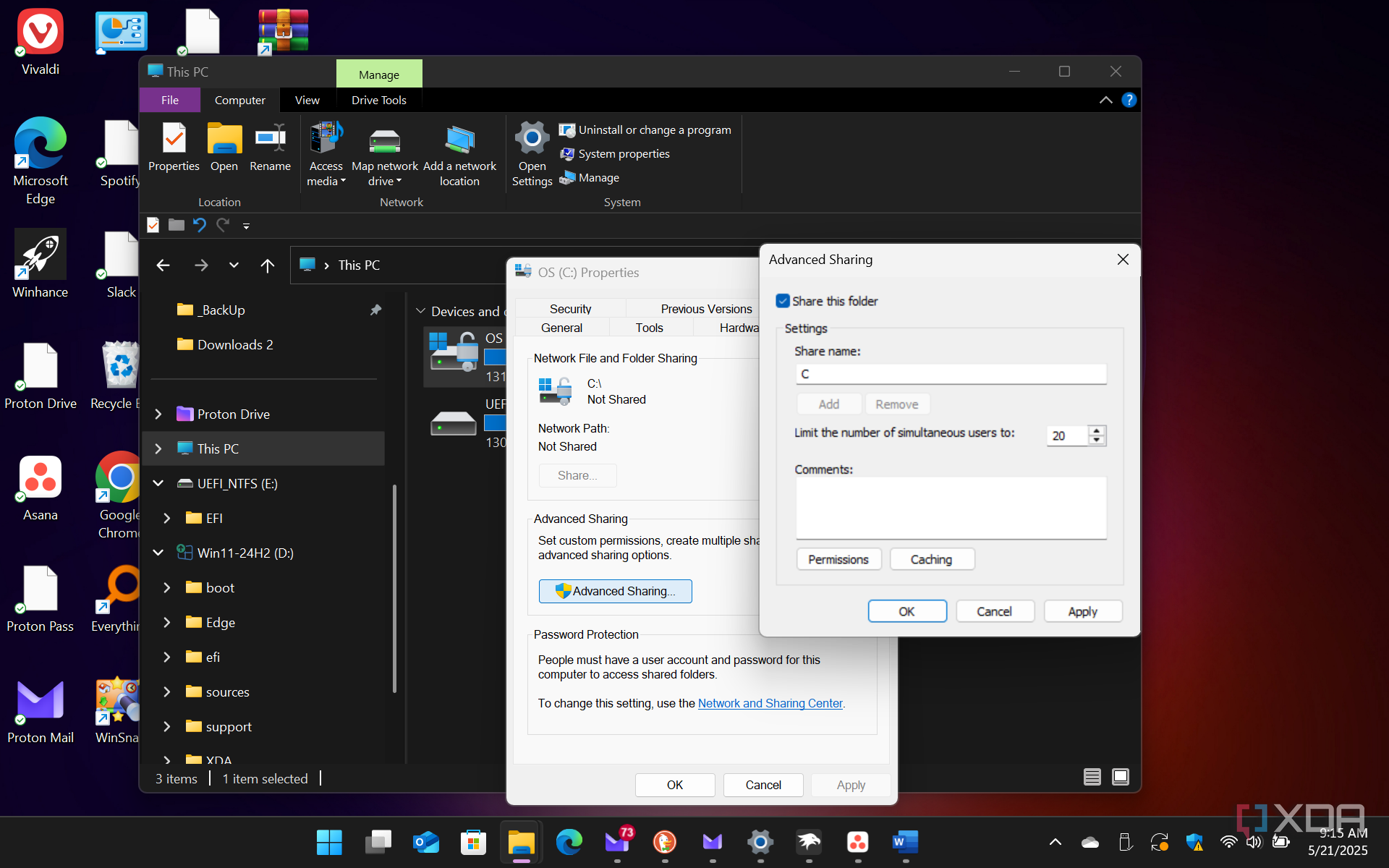Image resolution: width=1389 pixels, height=868 pixels.
Task: Switch to details view icon in status bar
Action: [1092, 778]
